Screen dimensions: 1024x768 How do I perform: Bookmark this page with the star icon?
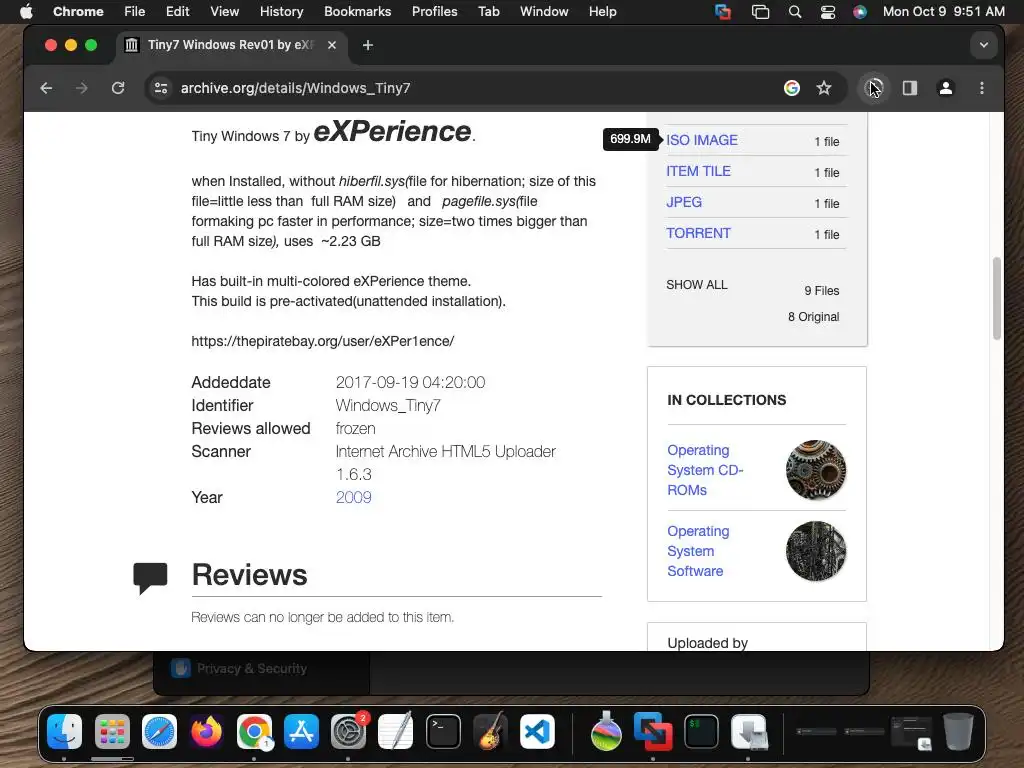pos(824,88)
